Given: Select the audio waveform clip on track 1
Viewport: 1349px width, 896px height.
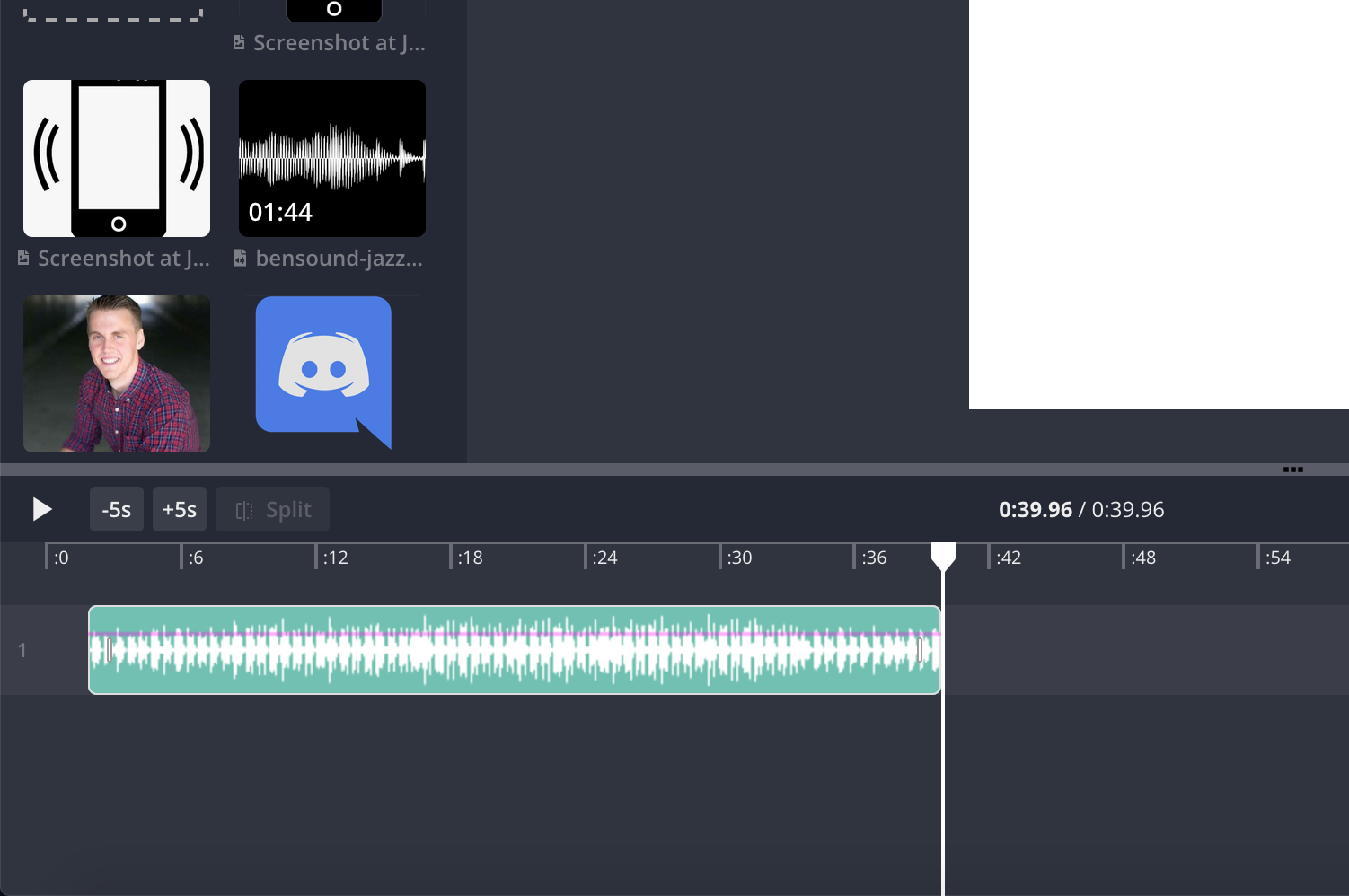Looking at the screenshot, I should (x=514, y=650).
